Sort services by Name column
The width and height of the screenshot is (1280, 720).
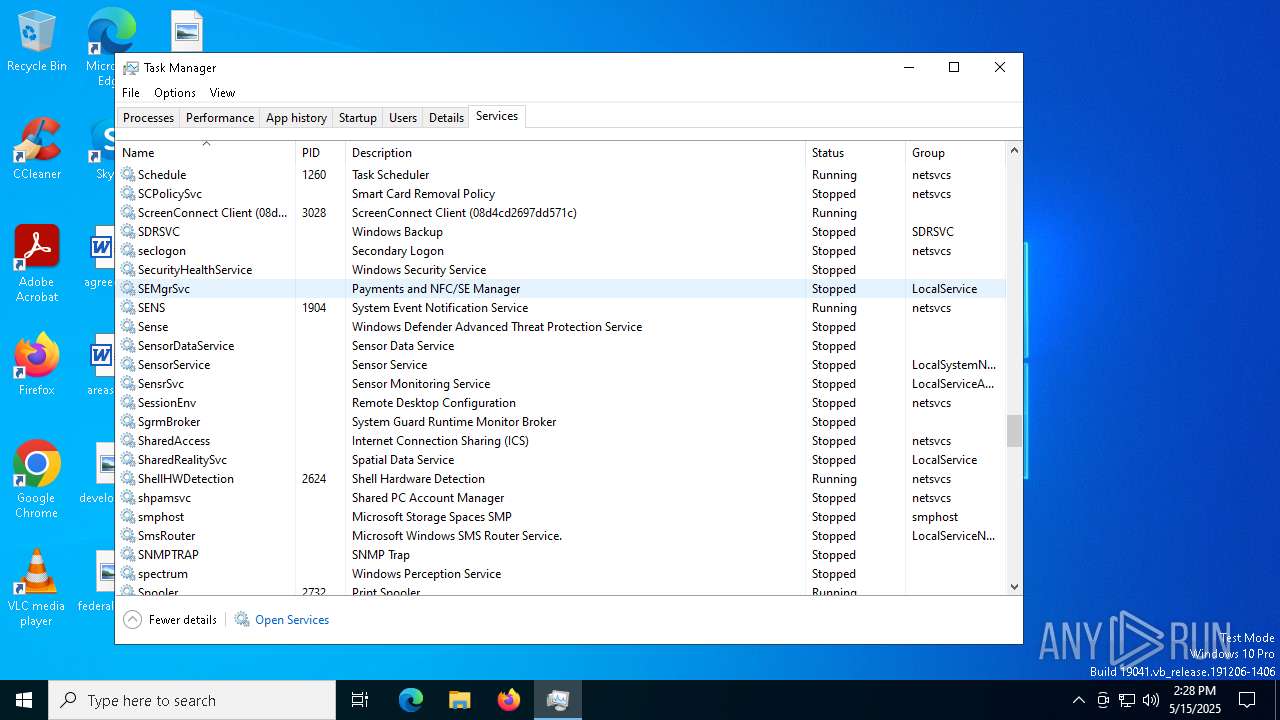tap(206, 152)
